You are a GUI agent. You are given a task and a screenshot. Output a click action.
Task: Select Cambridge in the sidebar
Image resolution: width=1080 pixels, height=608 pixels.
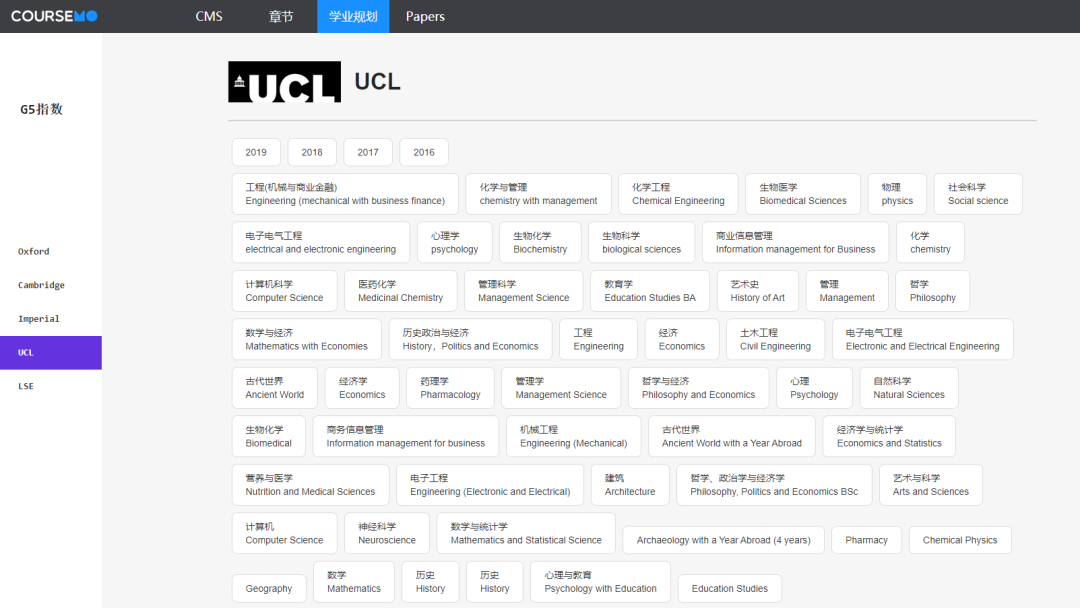point(51,285)
